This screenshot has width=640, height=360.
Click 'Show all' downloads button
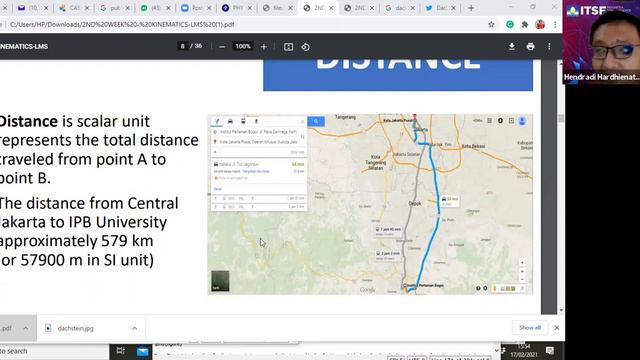530,328
